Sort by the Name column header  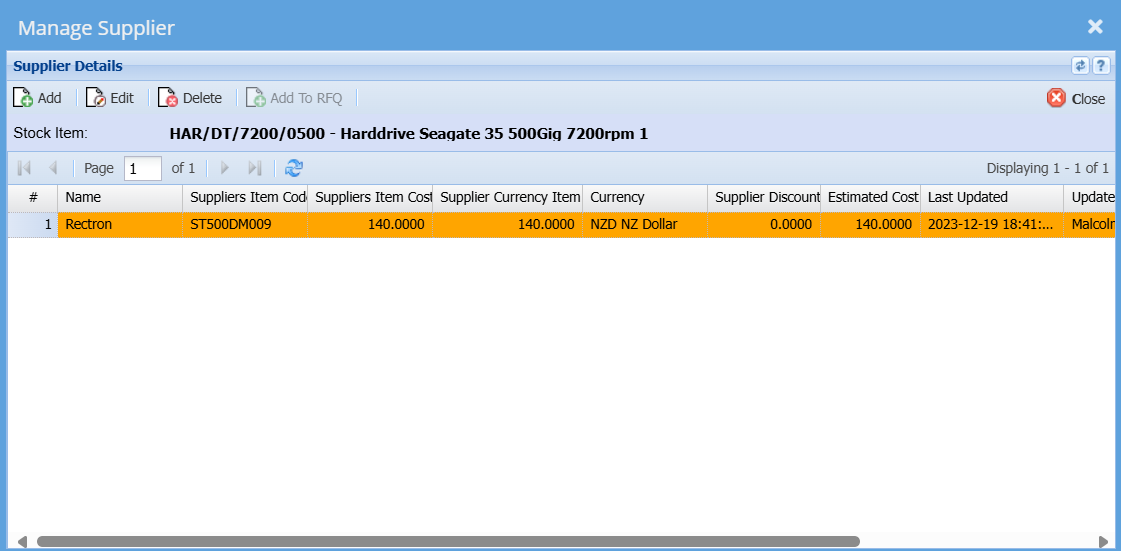(120, 197)
